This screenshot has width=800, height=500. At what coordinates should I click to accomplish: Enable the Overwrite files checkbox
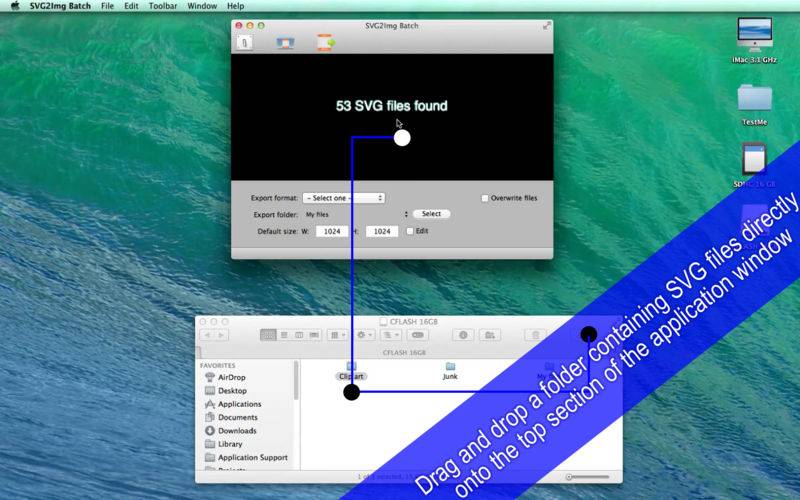pos(485,198)
